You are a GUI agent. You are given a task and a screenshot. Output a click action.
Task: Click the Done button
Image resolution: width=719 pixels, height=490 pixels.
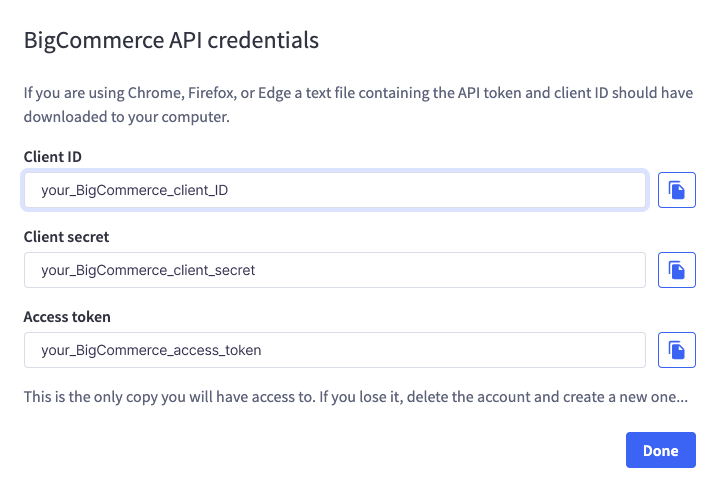click(x=660, y=450)
